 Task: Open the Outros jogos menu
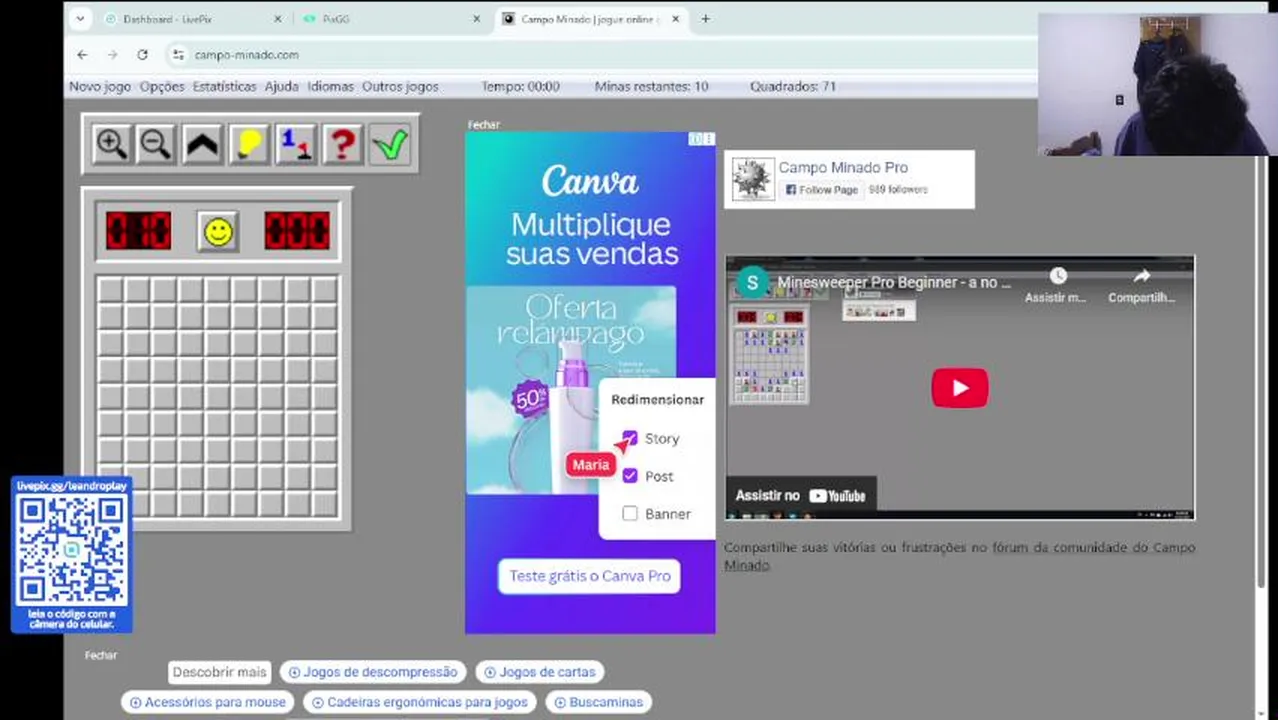[400, 87]
